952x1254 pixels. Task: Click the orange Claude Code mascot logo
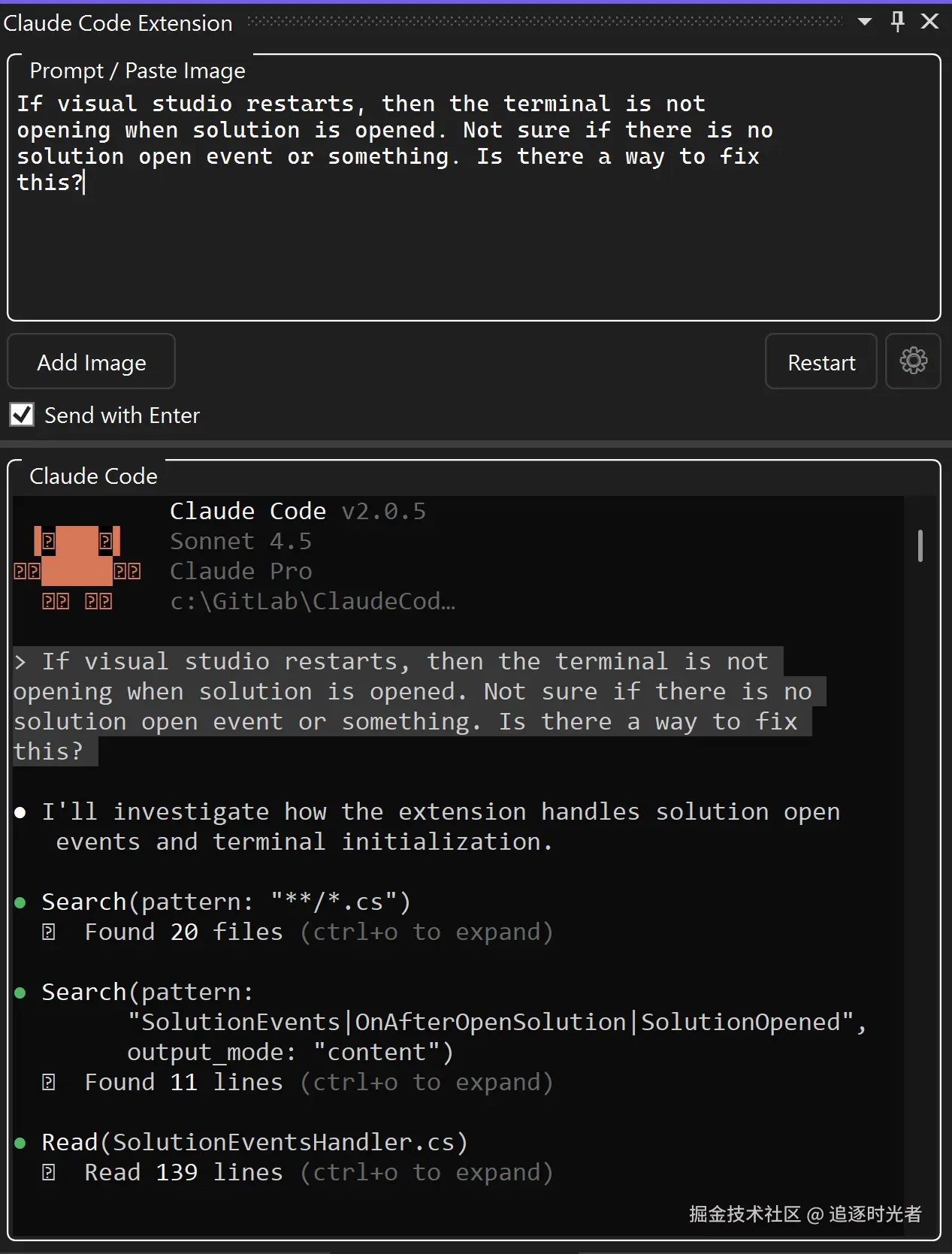click(x=77, y=558)
